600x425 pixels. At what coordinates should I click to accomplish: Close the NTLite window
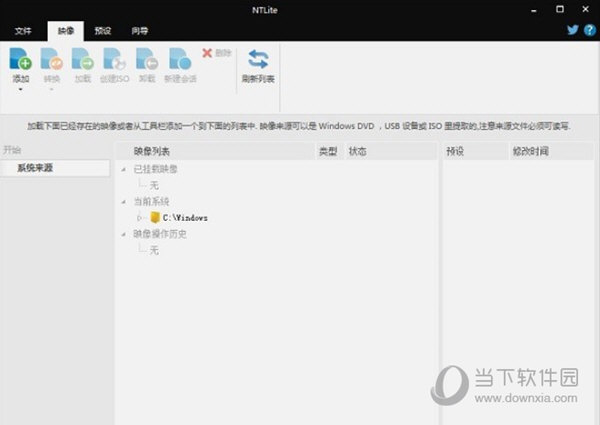585,9
